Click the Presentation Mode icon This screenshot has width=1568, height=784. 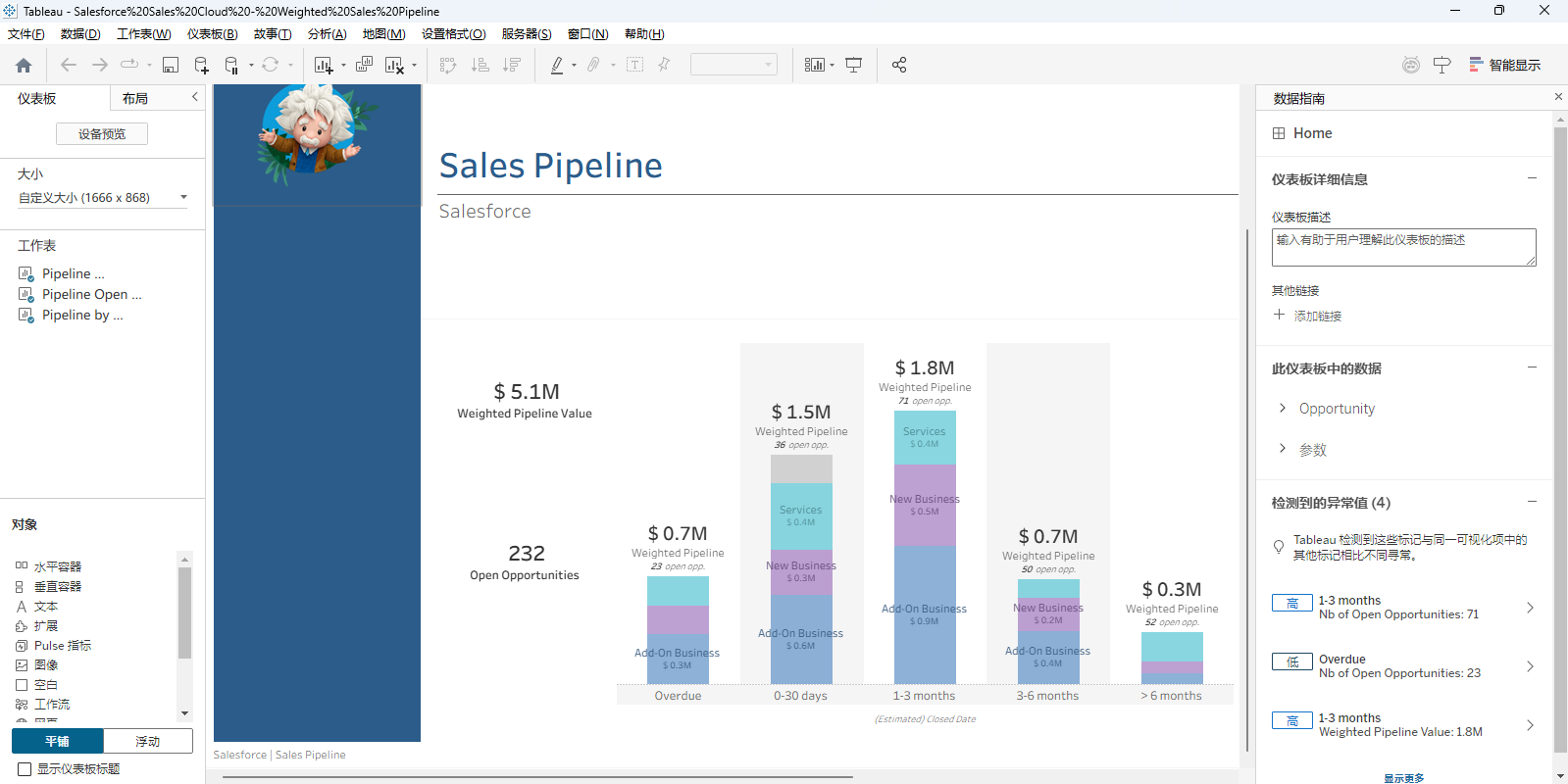(854, 66)
